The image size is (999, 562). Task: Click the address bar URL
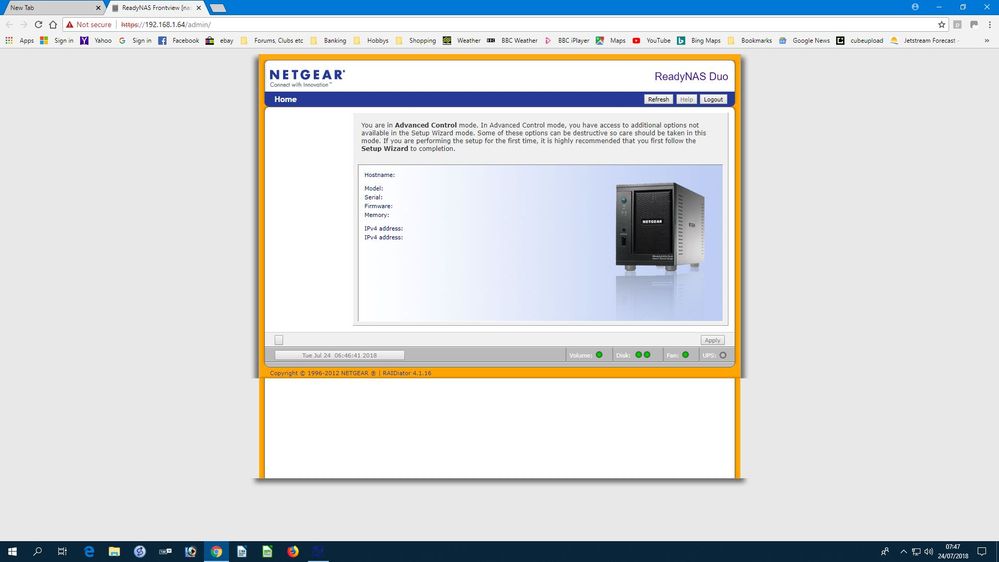tap(166, 24)
